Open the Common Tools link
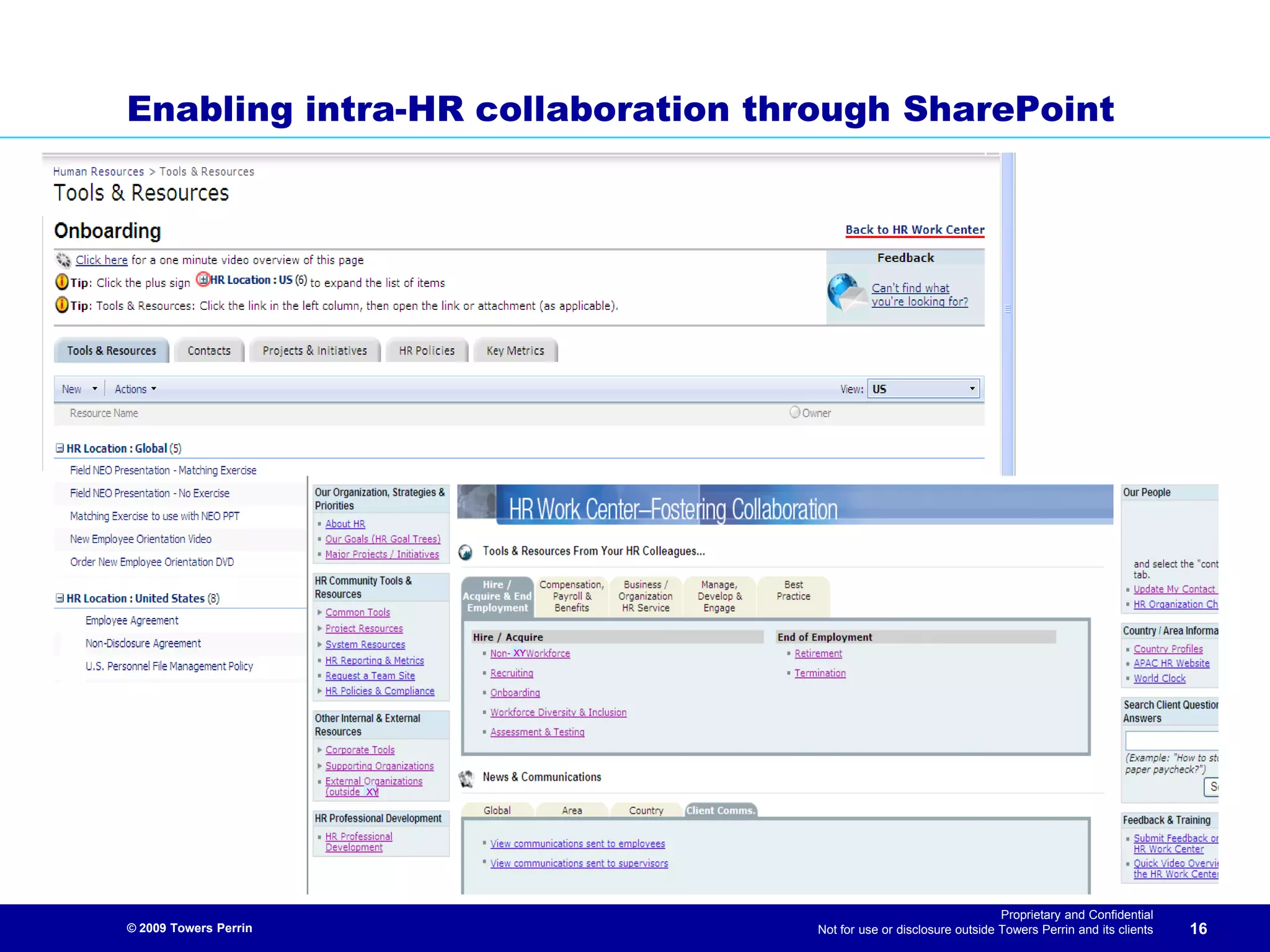Image resolution: width=1270 pixels, height=952 pixels. click(358, 612)
